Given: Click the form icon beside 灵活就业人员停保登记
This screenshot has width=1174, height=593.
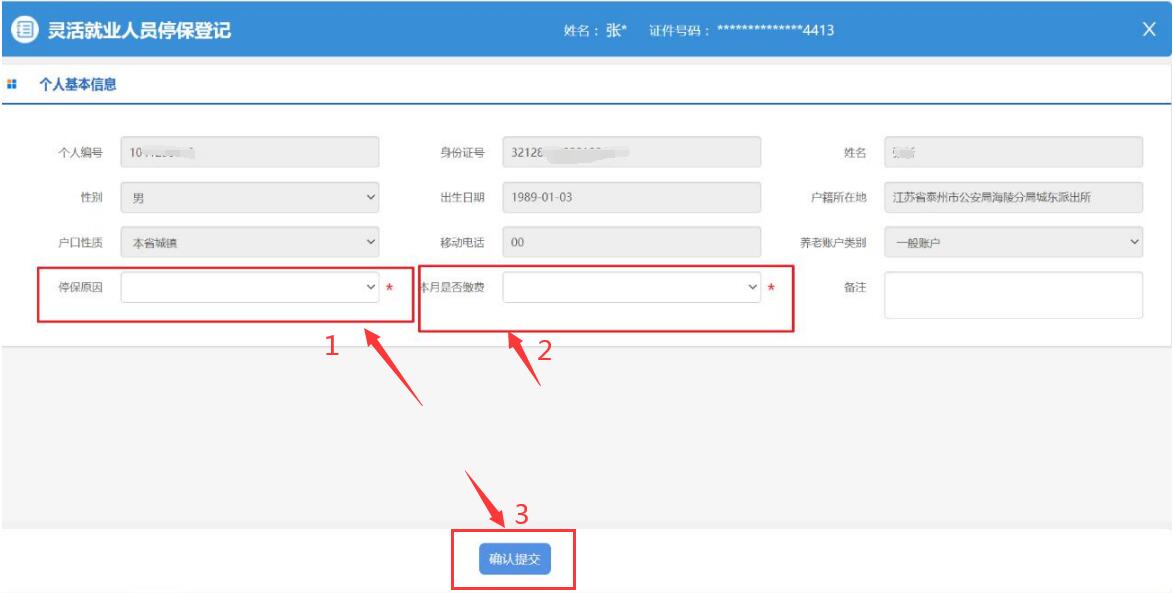Looking at the screenshot, I should [22, 30].
